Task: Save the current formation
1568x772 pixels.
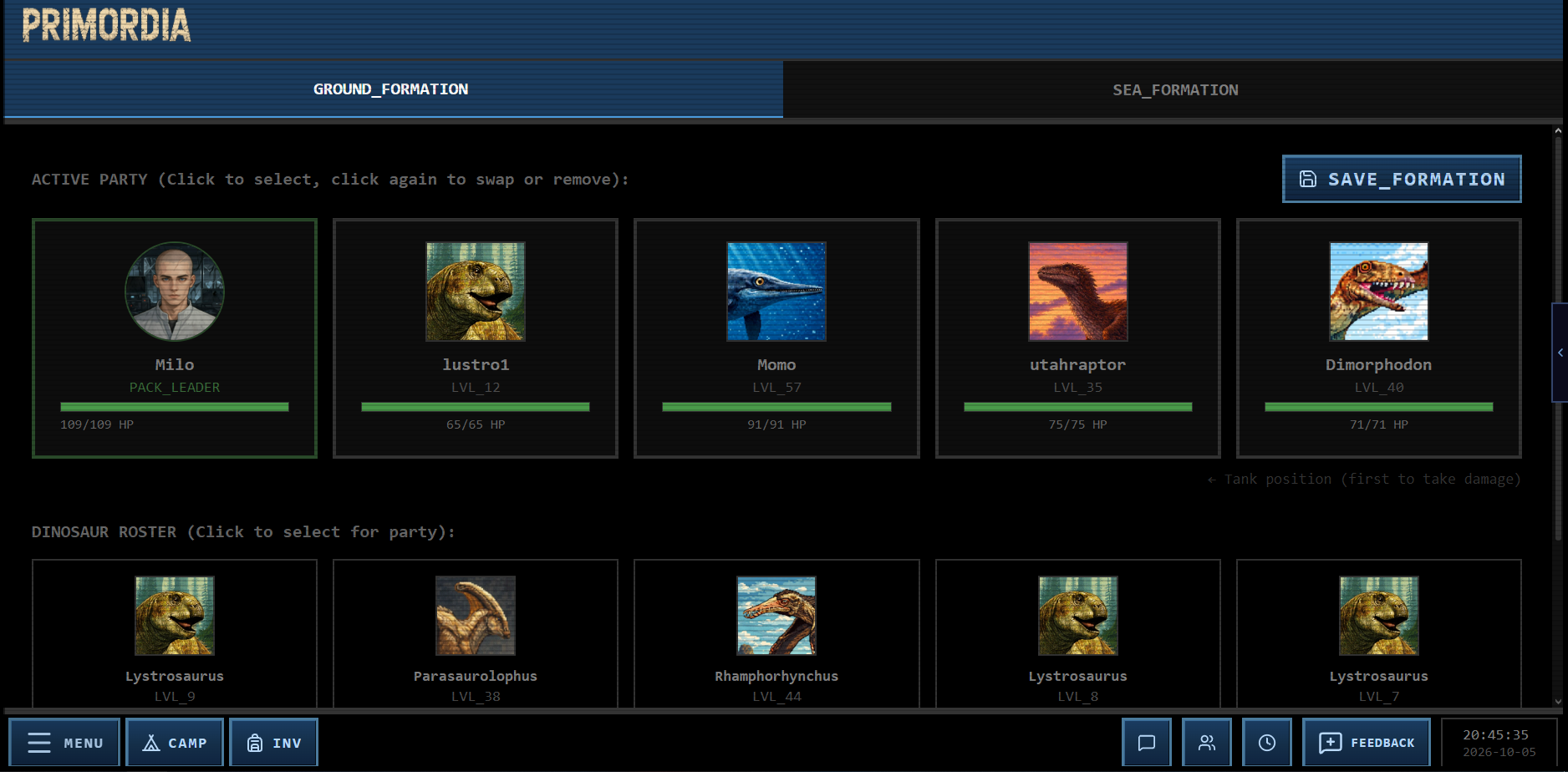Action: (x=1402, y=179)
